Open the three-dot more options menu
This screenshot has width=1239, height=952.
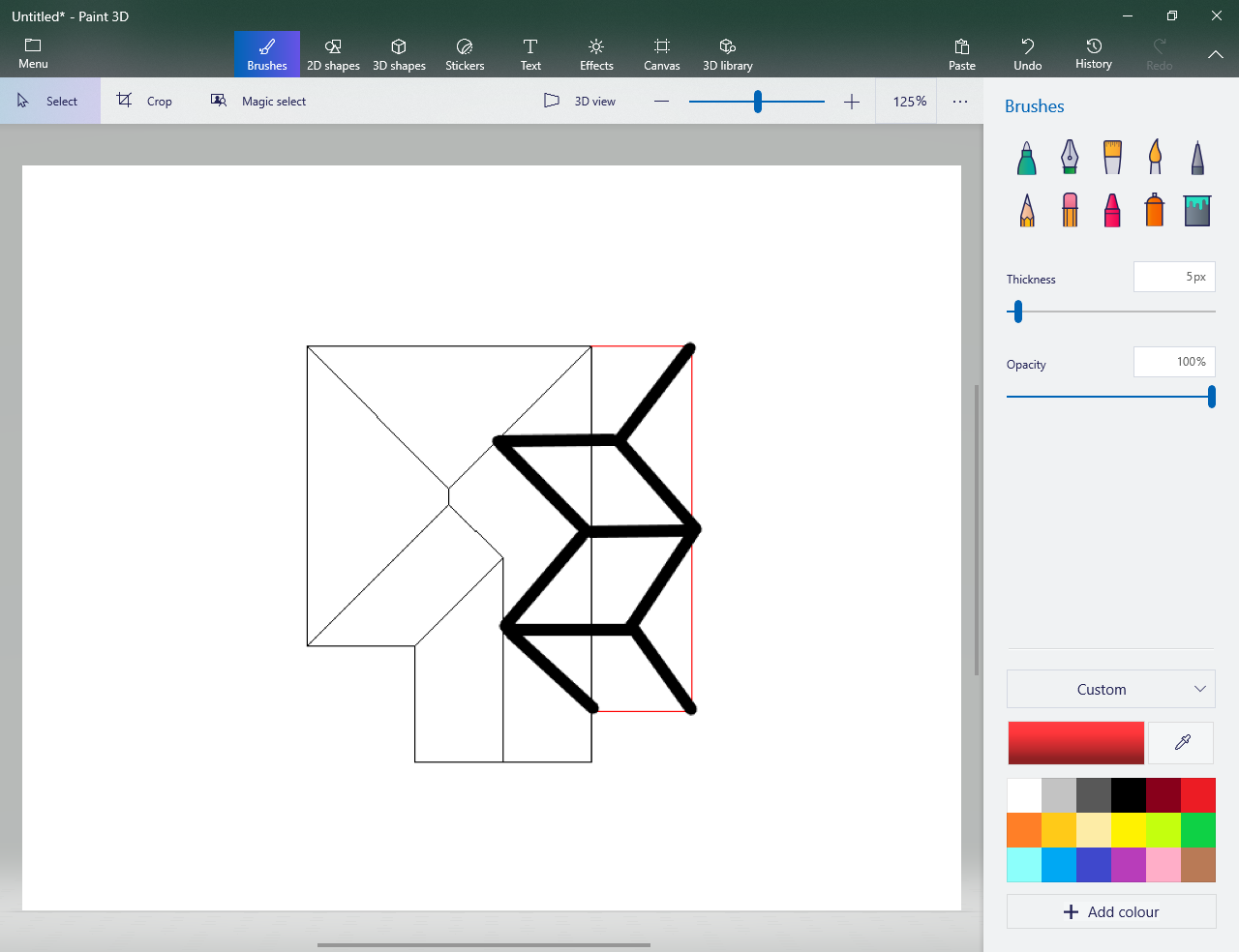pos(960,102)
